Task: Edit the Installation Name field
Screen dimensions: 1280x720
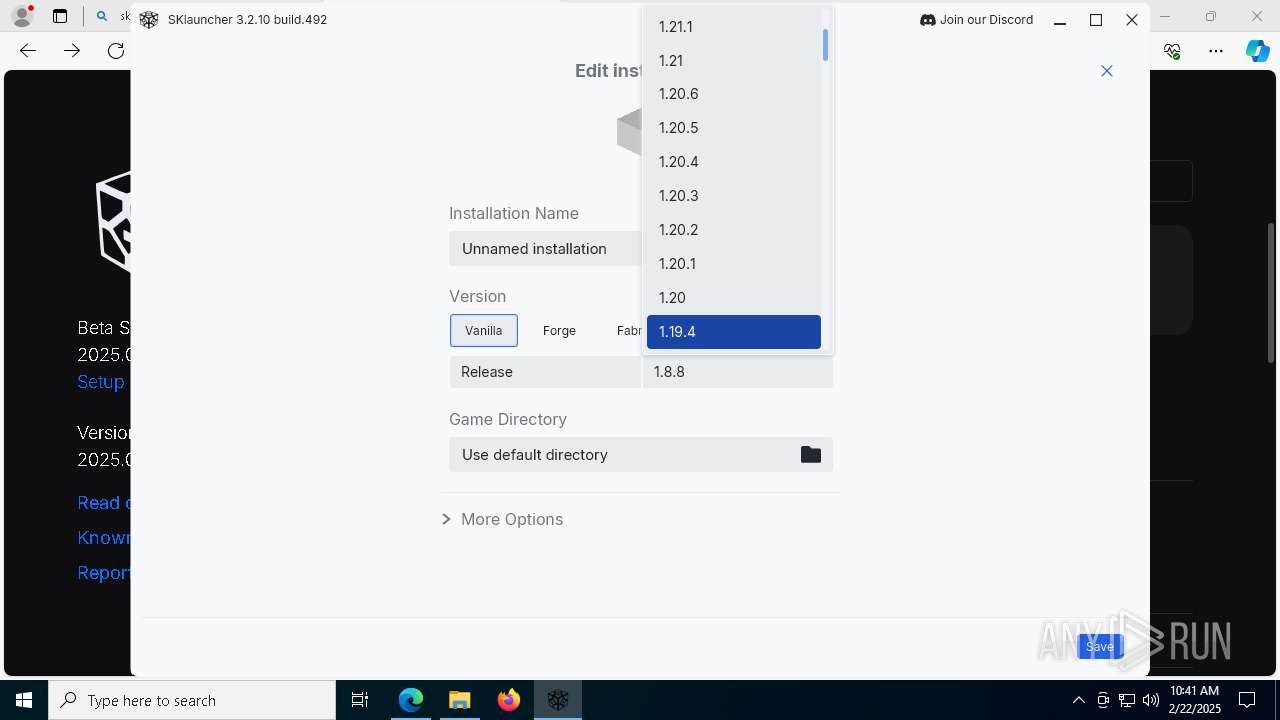Action: click(545, 249)
